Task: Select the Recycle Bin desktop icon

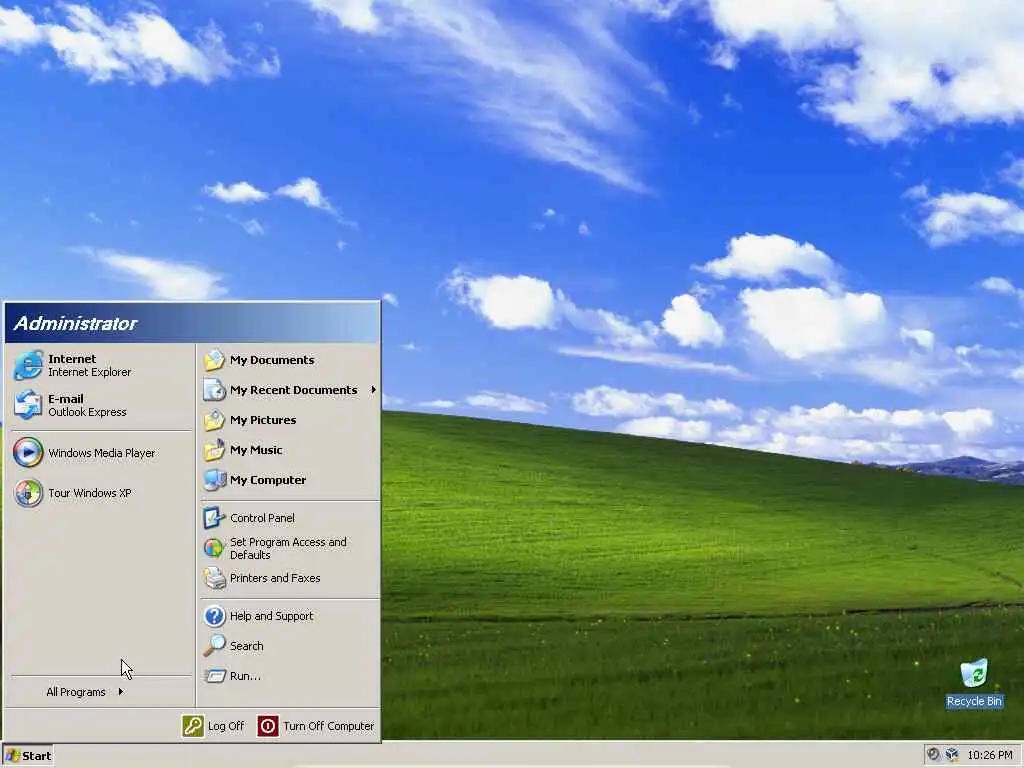Action: click(974, 673)
